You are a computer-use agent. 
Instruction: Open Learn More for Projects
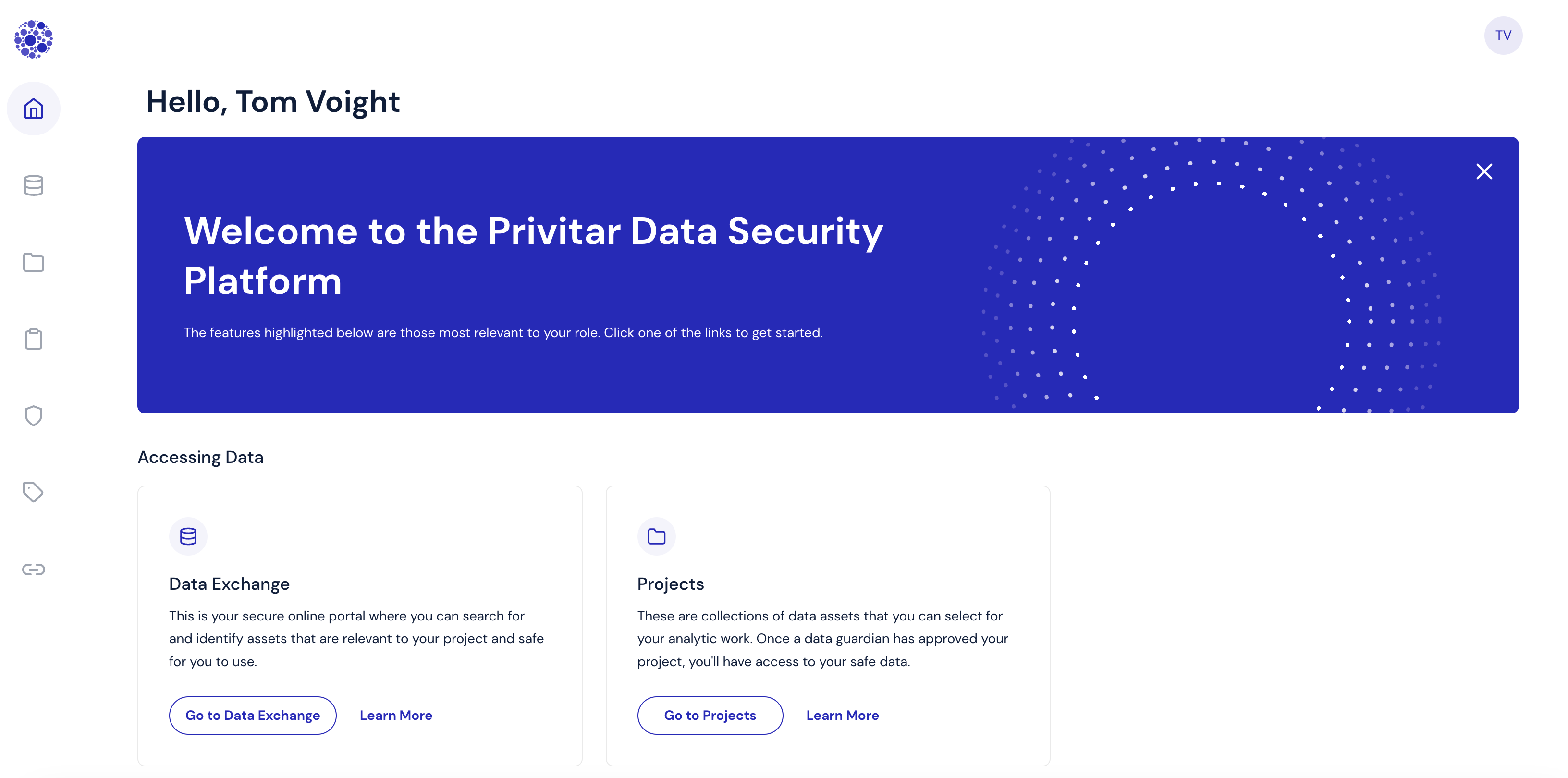(843, 716)
